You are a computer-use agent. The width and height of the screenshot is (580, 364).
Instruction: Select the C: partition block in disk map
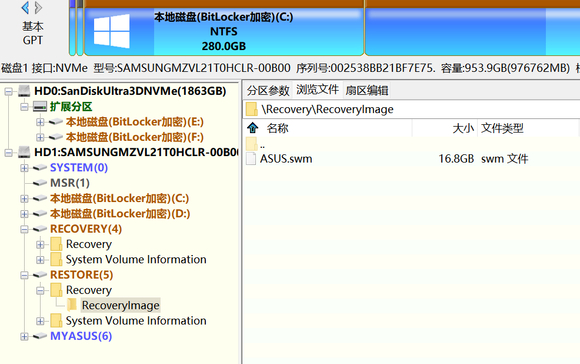224,31
